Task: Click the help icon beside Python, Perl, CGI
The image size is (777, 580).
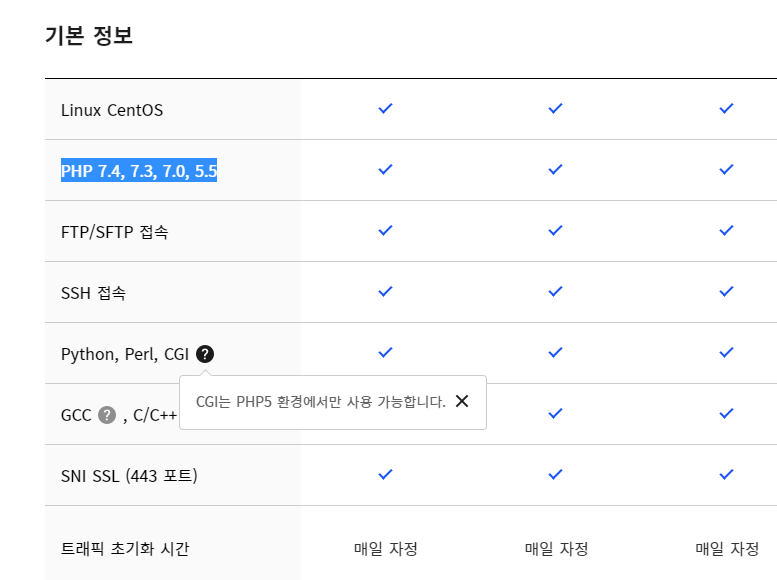Action: point(205,354)
